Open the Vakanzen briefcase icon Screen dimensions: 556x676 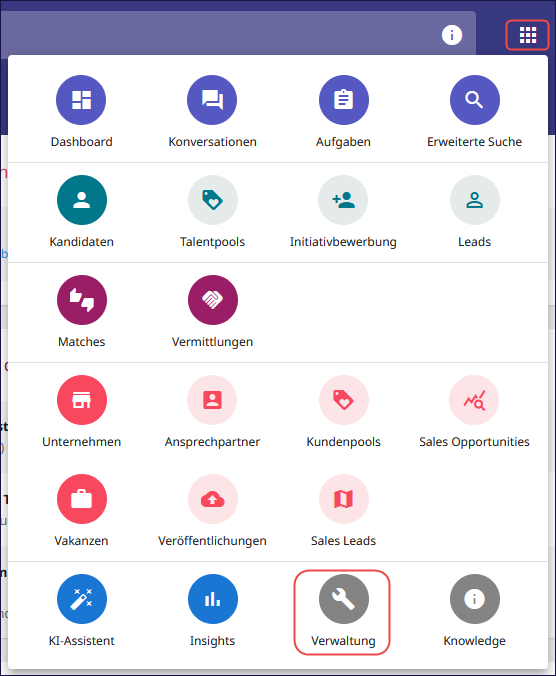(x=81, y=499)
